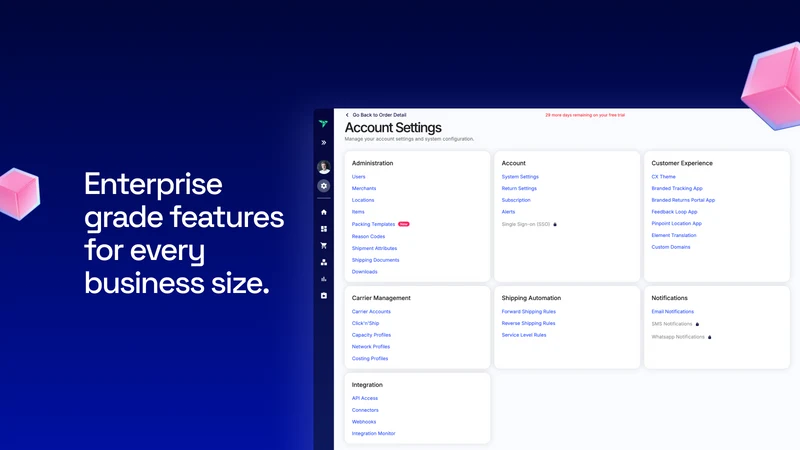Open the Items link
Image resolution: width=800 pixels, height=450 pixels.
[358, 212]
